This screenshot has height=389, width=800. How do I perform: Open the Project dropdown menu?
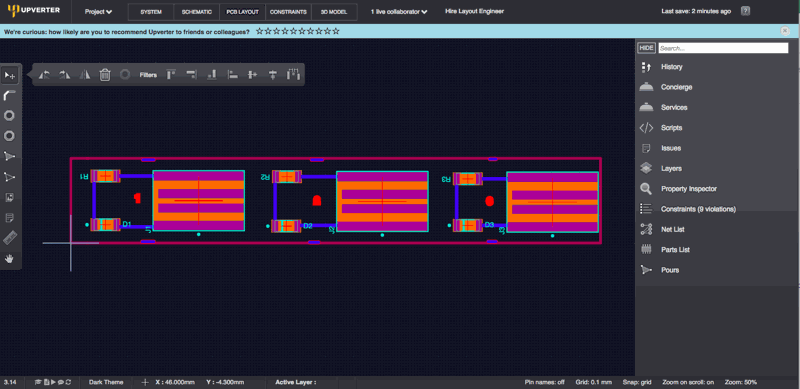pos(98,11)
